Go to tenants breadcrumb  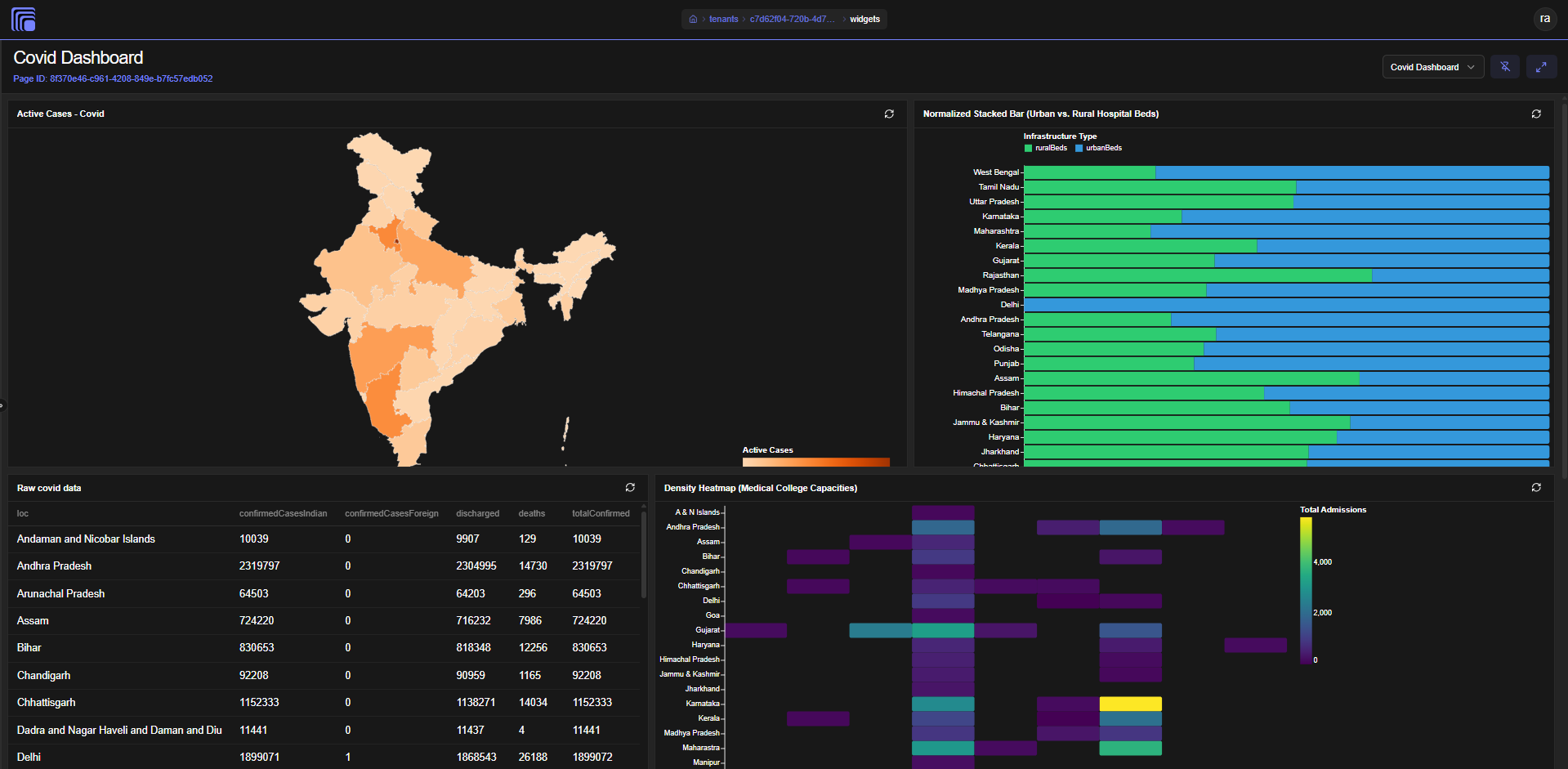[x=723, y=19]
